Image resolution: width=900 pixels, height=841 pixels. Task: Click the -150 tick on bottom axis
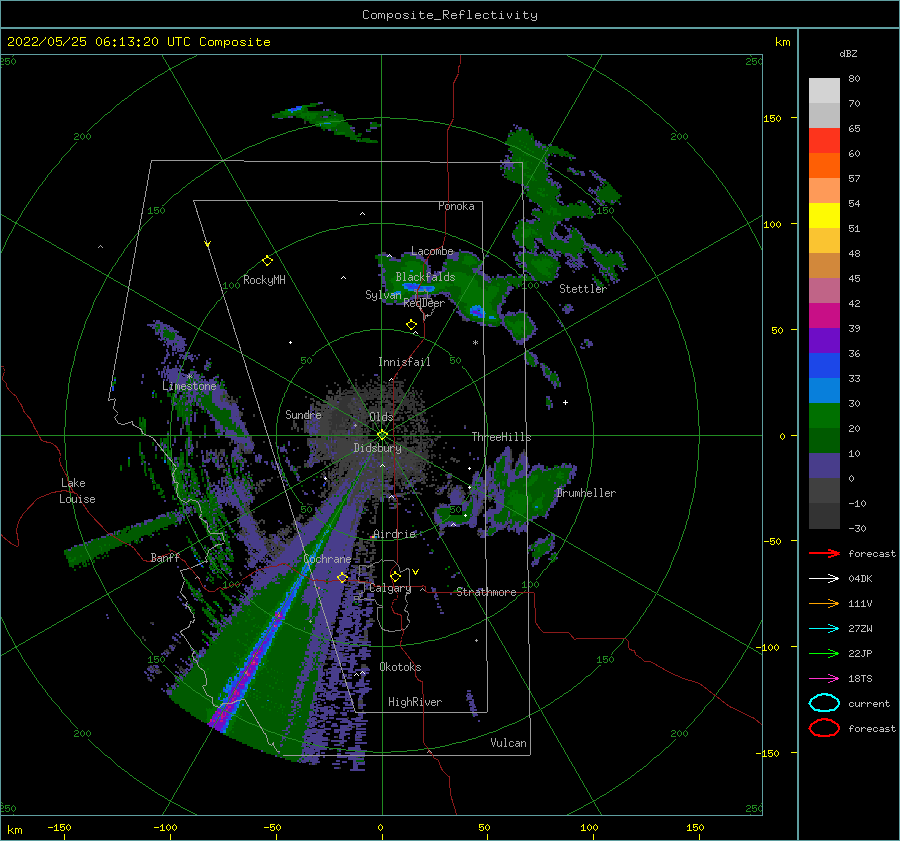59,827
